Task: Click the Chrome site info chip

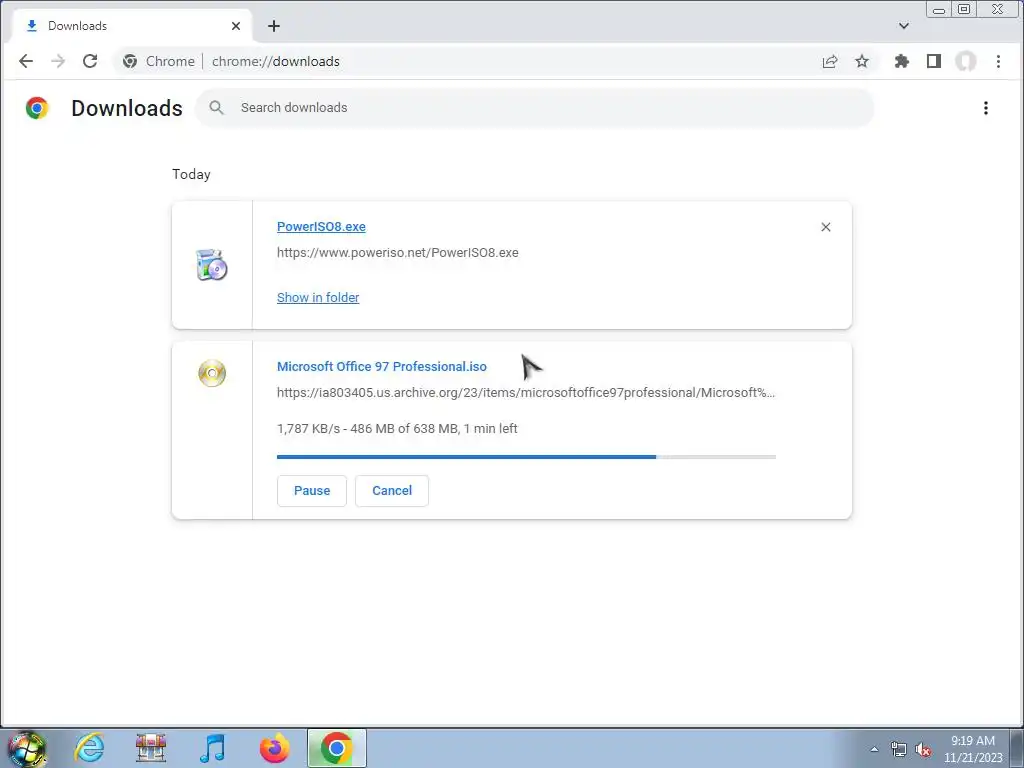Action: click(159, 61)
